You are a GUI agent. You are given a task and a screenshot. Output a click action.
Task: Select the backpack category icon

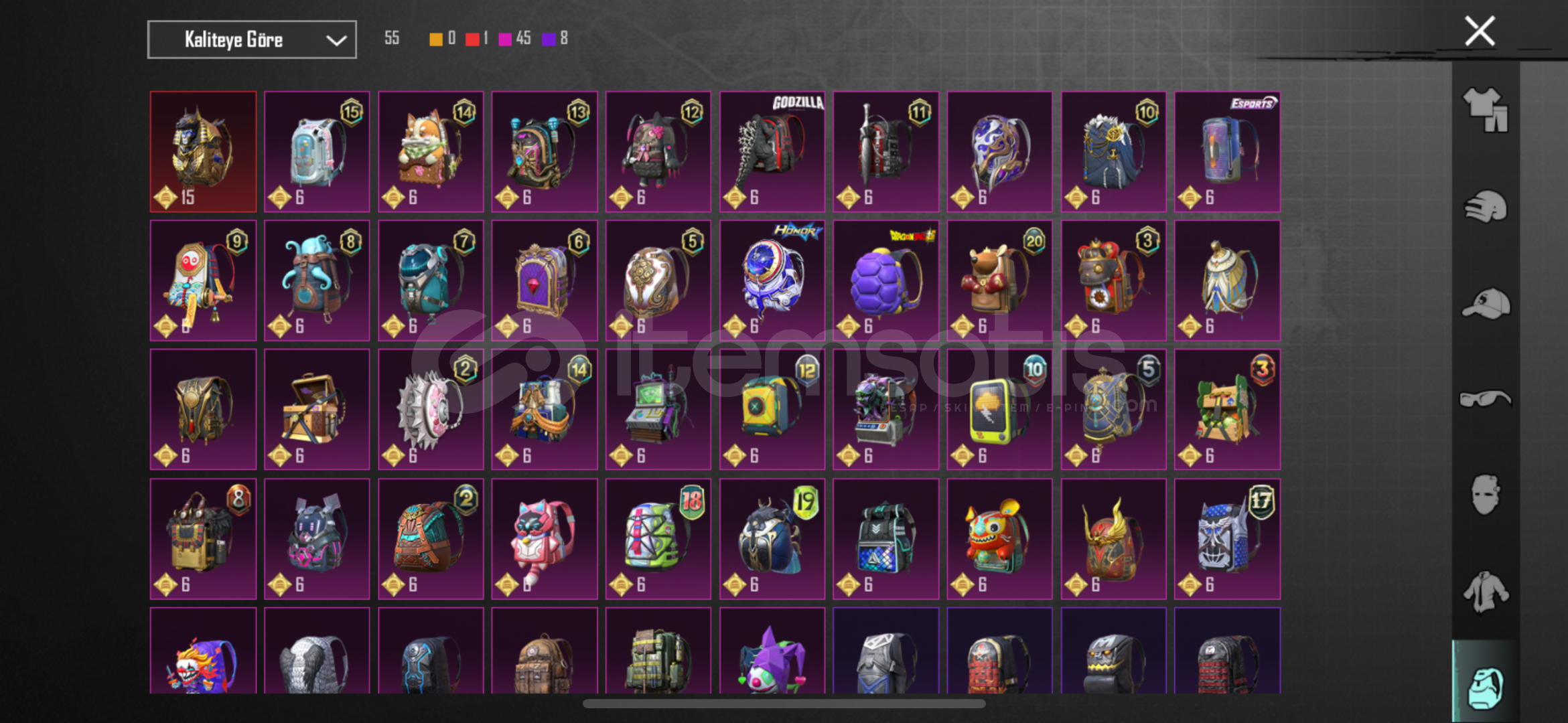(x=1486, y=688)
